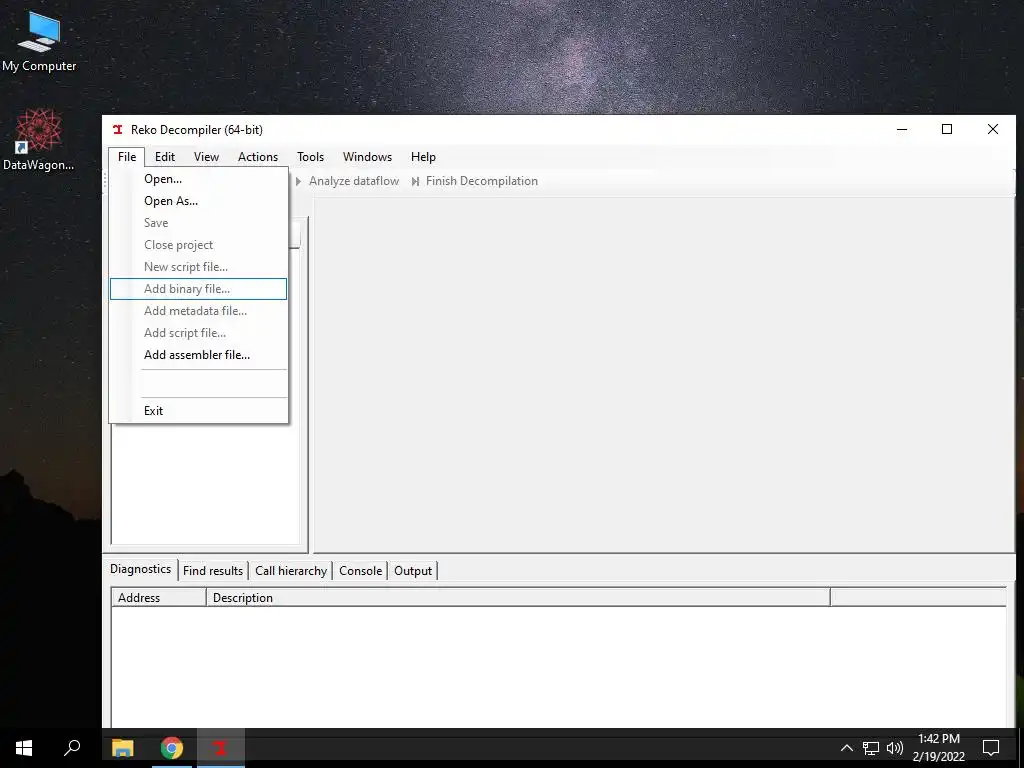Close the File menu via File
This screenshot has height=768, width=1024.
(127, 157)
